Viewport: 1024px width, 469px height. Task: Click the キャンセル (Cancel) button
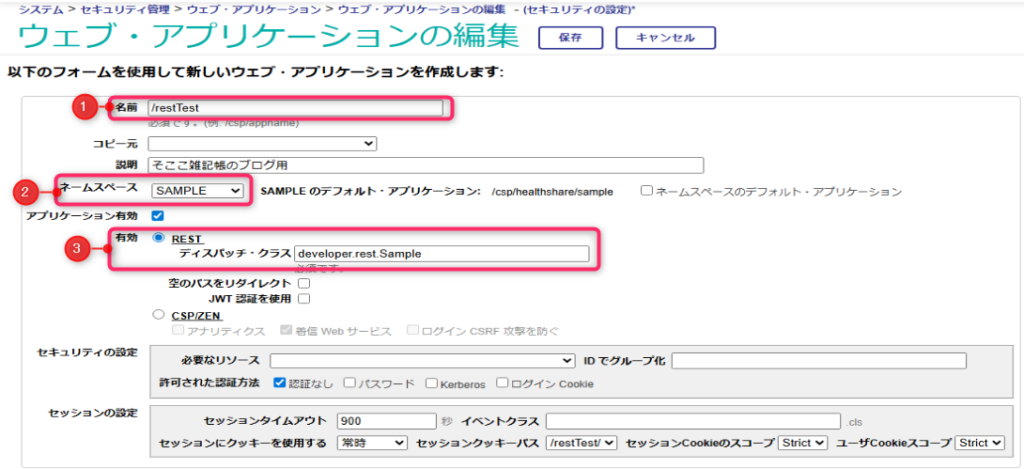tap(665, 38)
